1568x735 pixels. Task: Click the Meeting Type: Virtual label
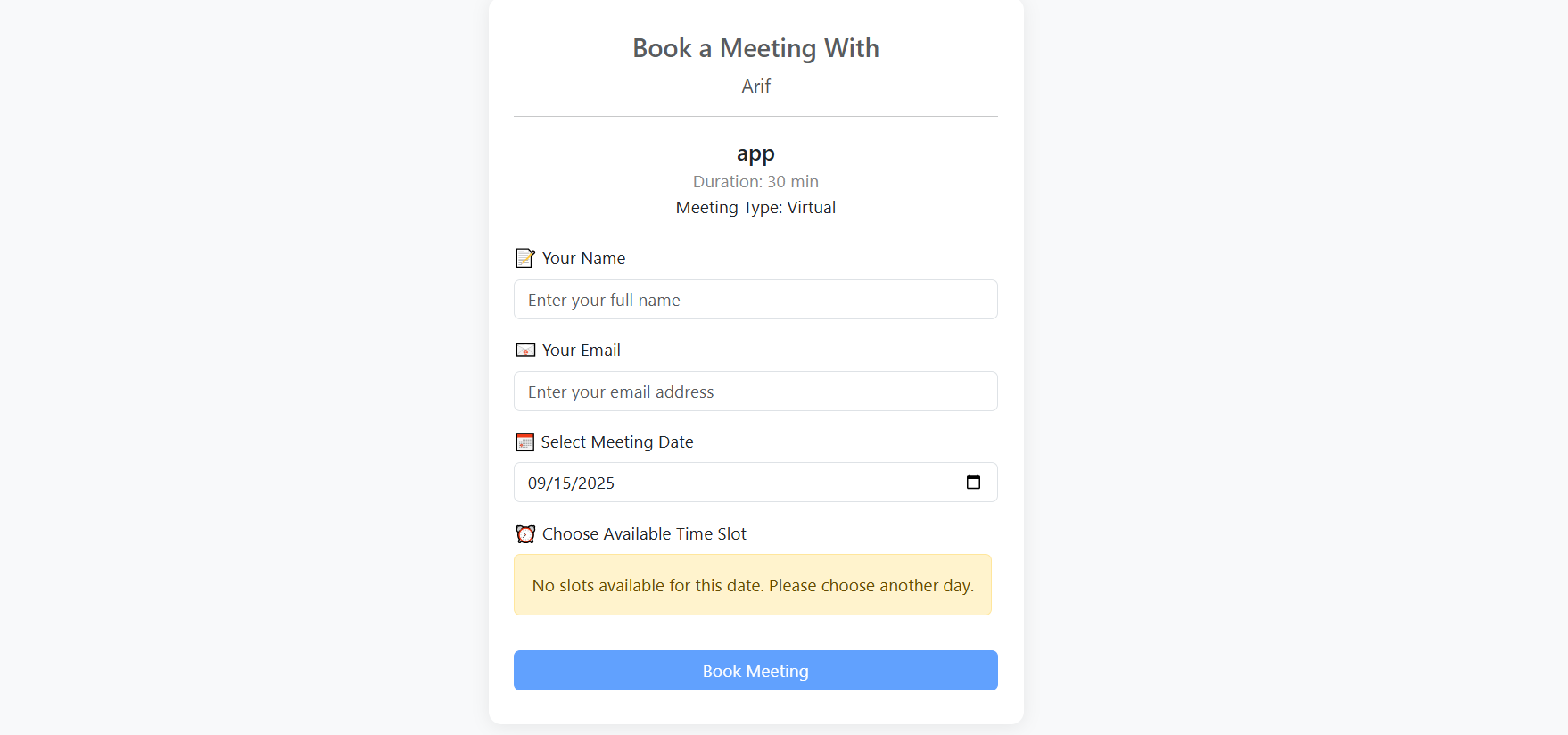(x=755, y=207)
